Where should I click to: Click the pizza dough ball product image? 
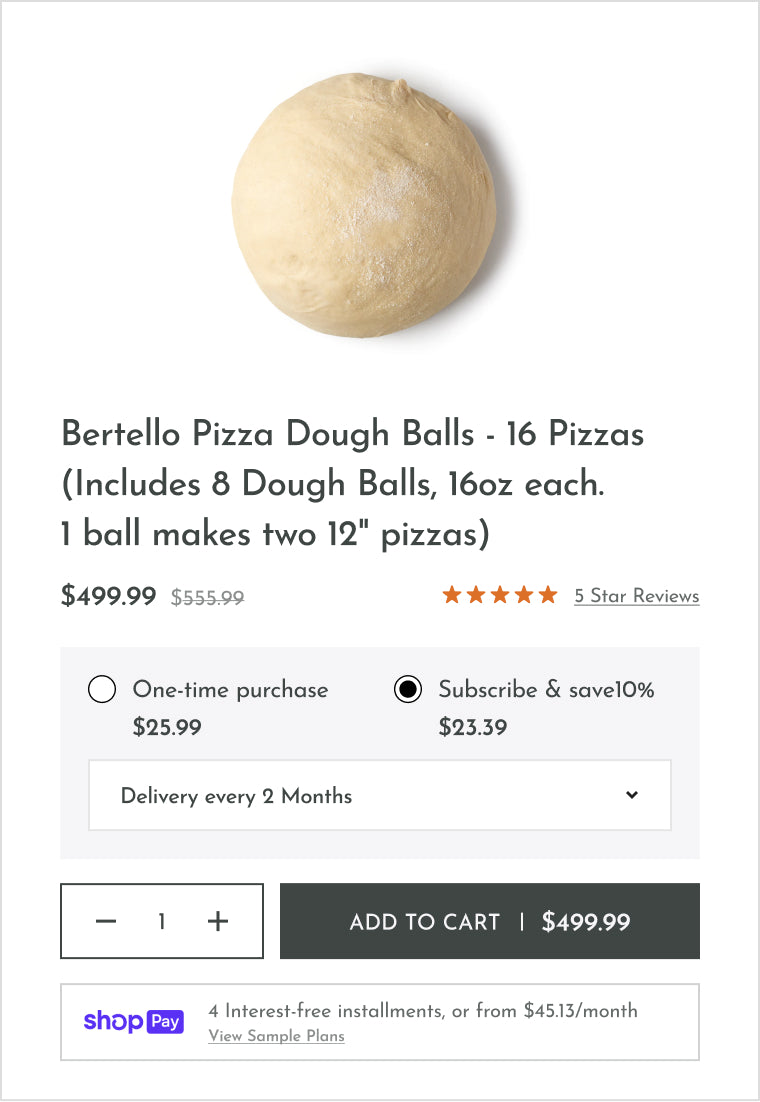tap(364, 206)
